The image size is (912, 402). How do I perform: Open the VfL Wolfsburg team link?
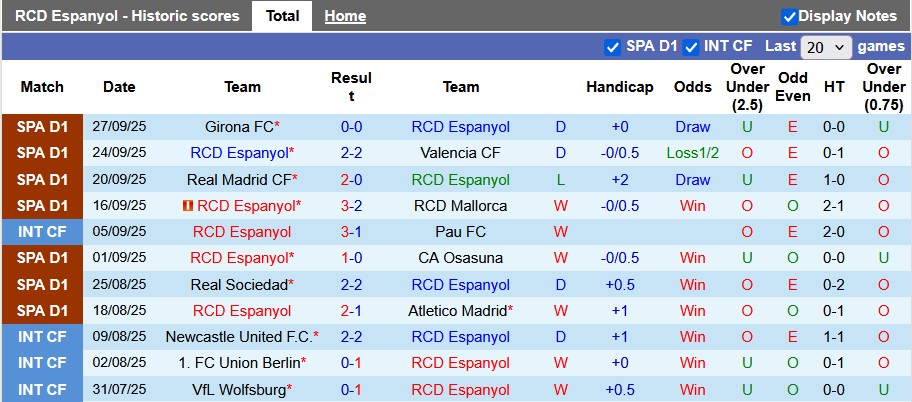[238, 389]
